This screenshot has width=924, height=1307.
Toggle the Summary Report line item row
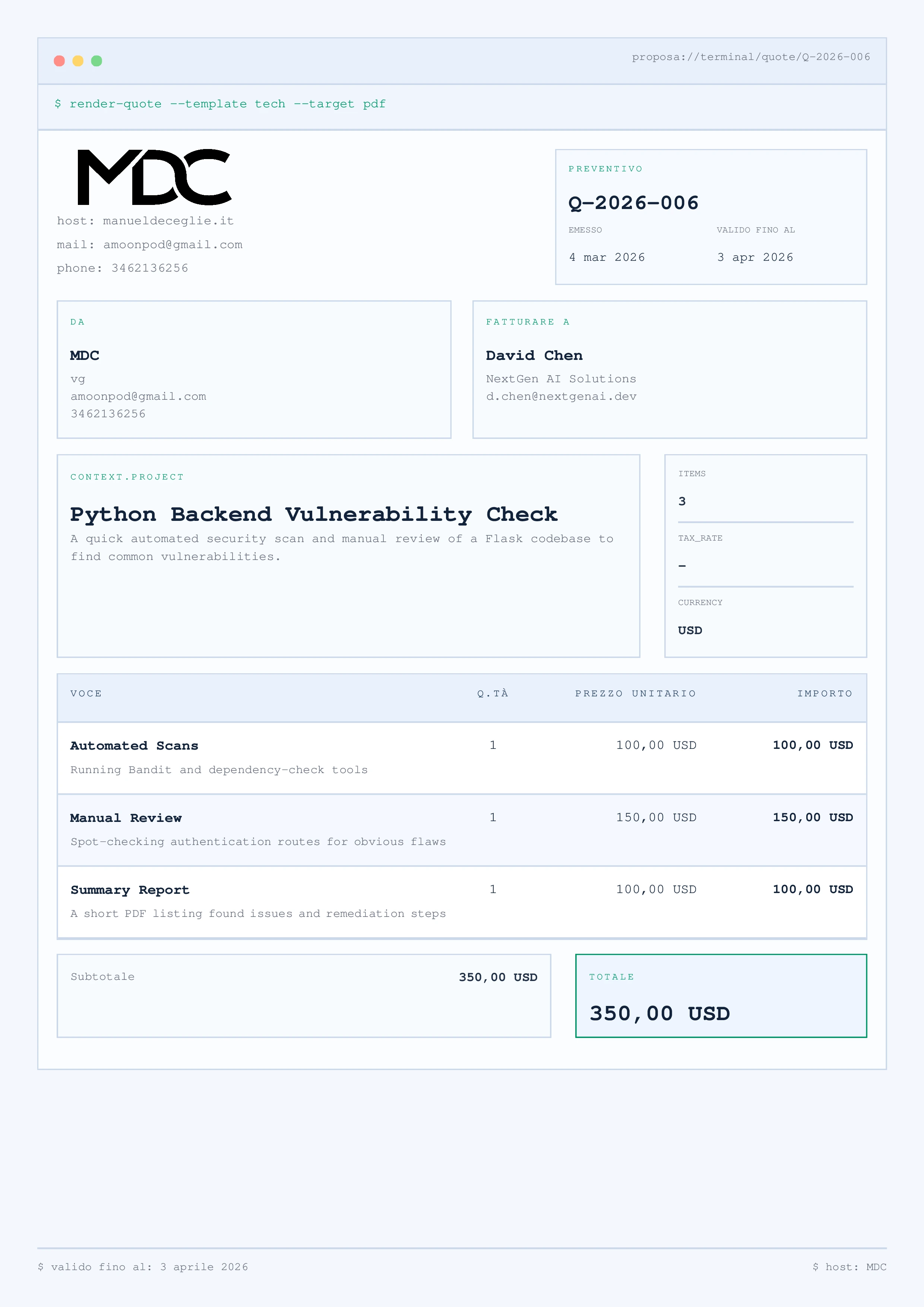click(461, 901)
